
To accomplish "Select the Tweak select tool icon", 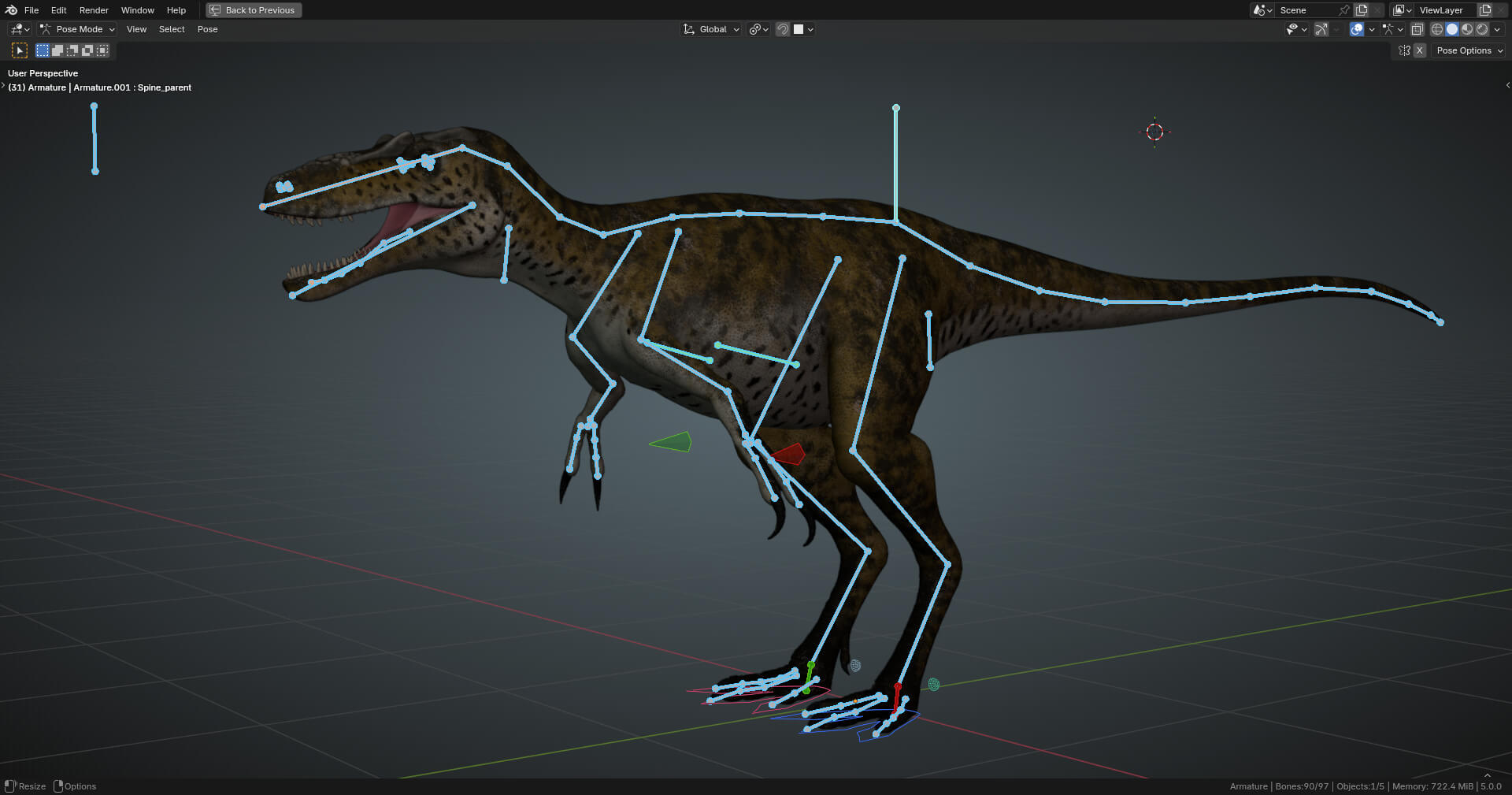I will coord(20,50).
